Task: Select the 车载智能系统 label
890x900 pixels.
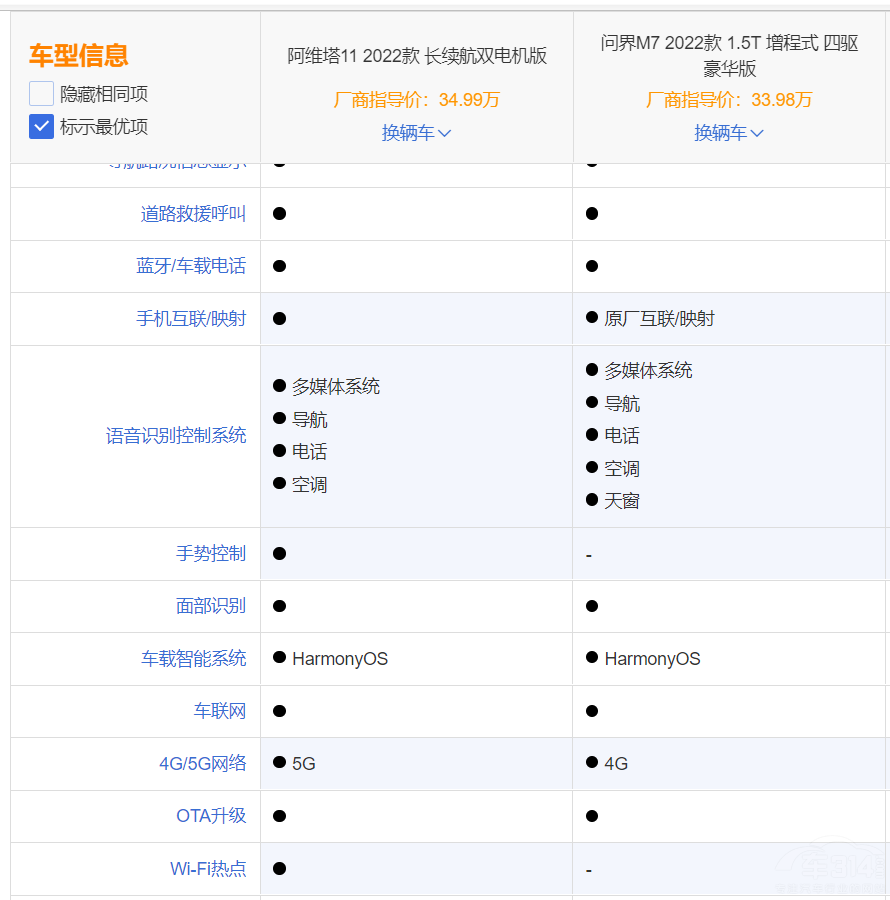Action: click(x=194, y=658)
